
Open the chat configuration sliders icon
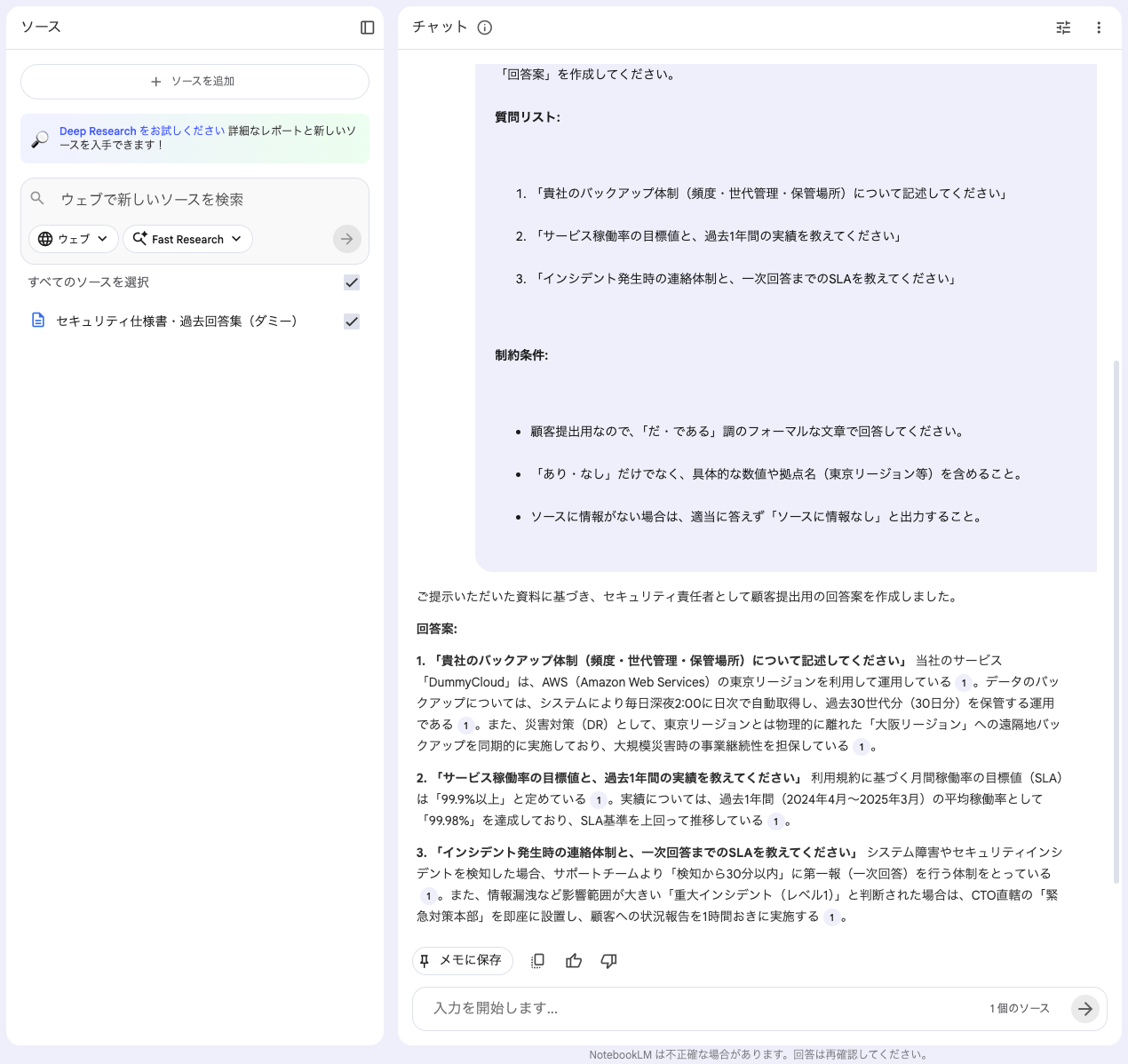pos(1062,28)
